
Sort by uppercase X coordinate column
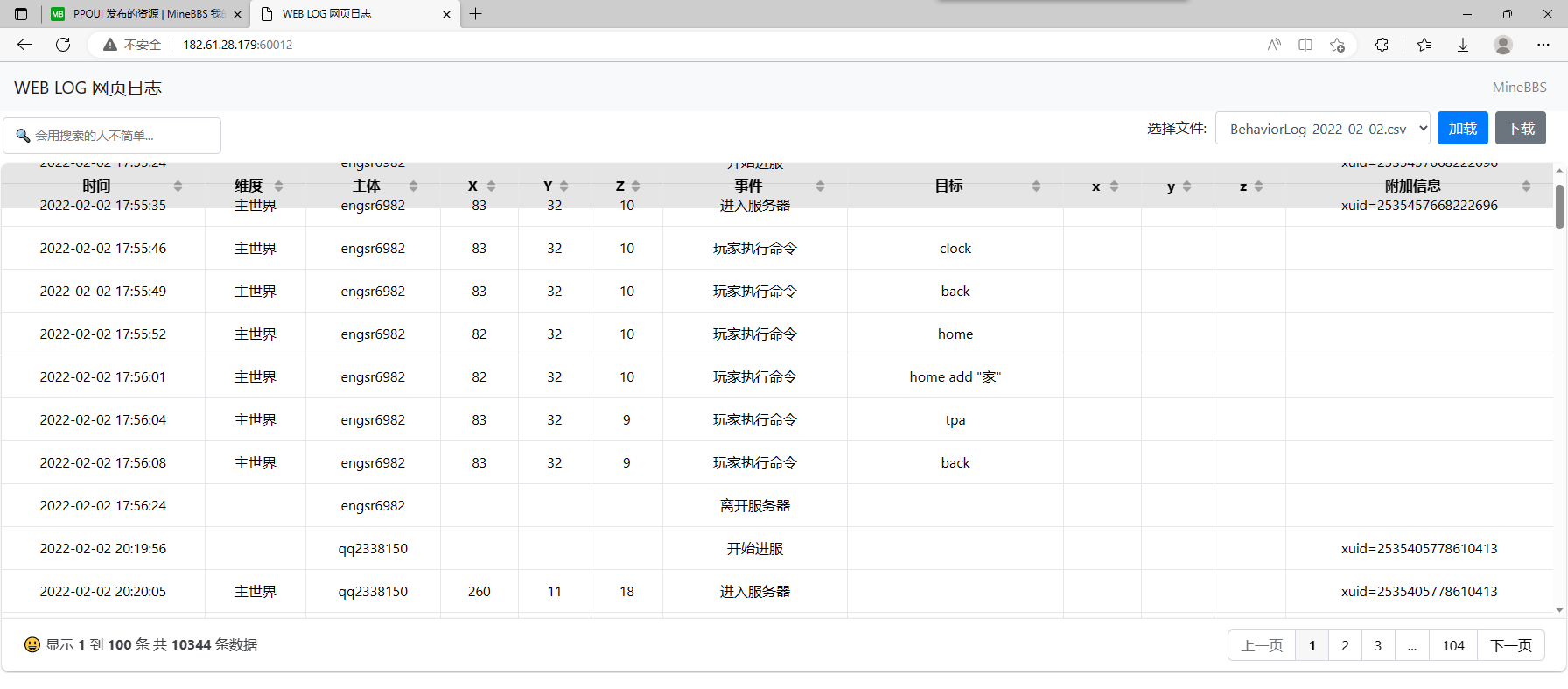click(491, 186)
